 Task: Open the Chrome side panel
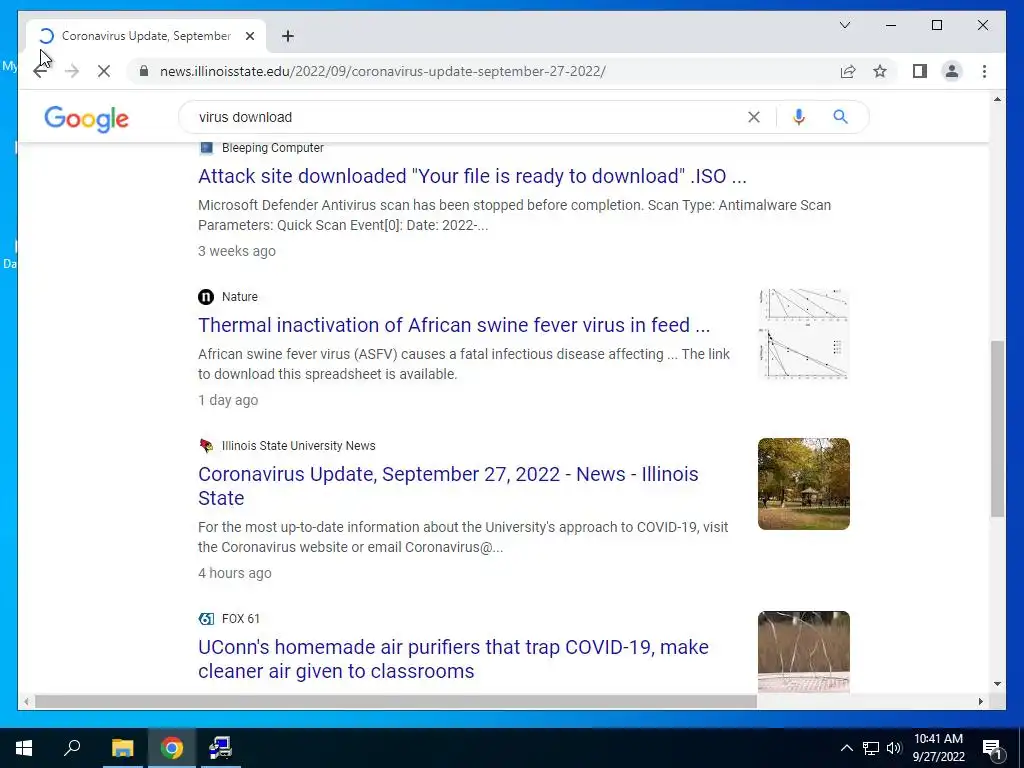(920, 71)
